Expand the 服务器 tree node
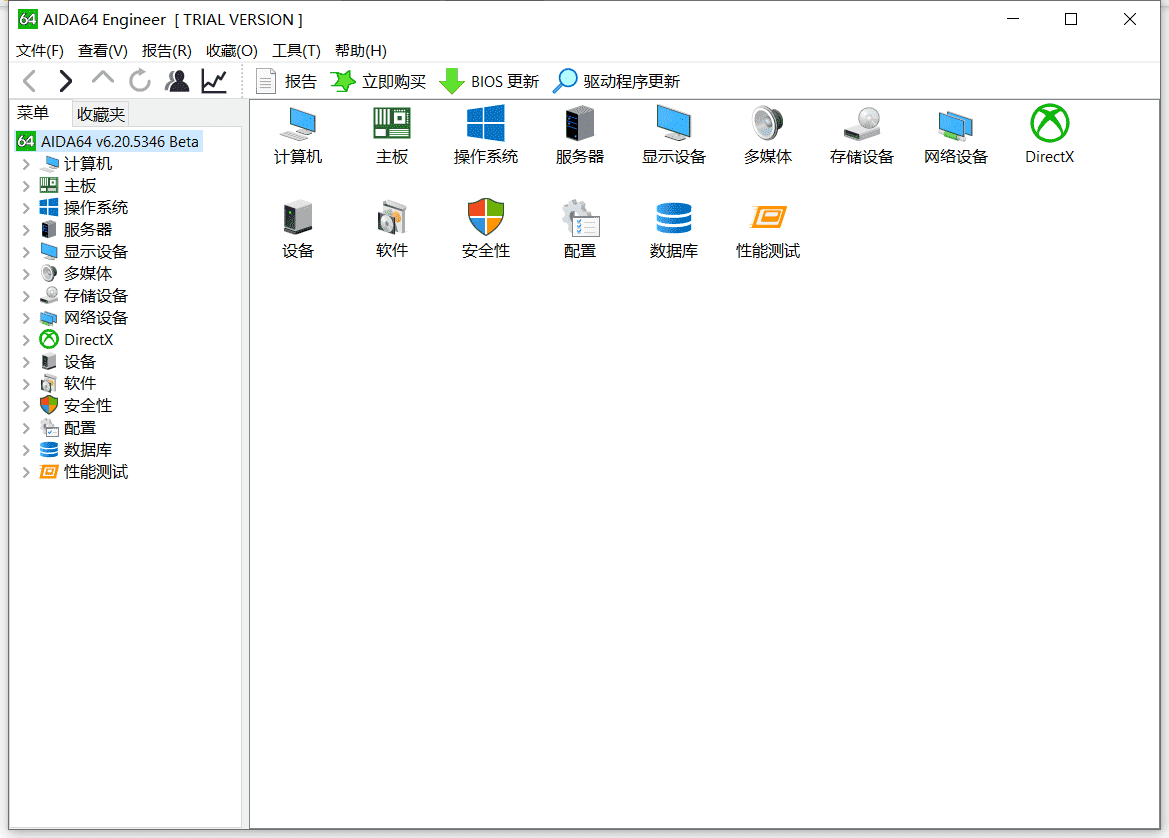Image resolution: width=1169 pixels, height=838 pixels. (26, 230)
